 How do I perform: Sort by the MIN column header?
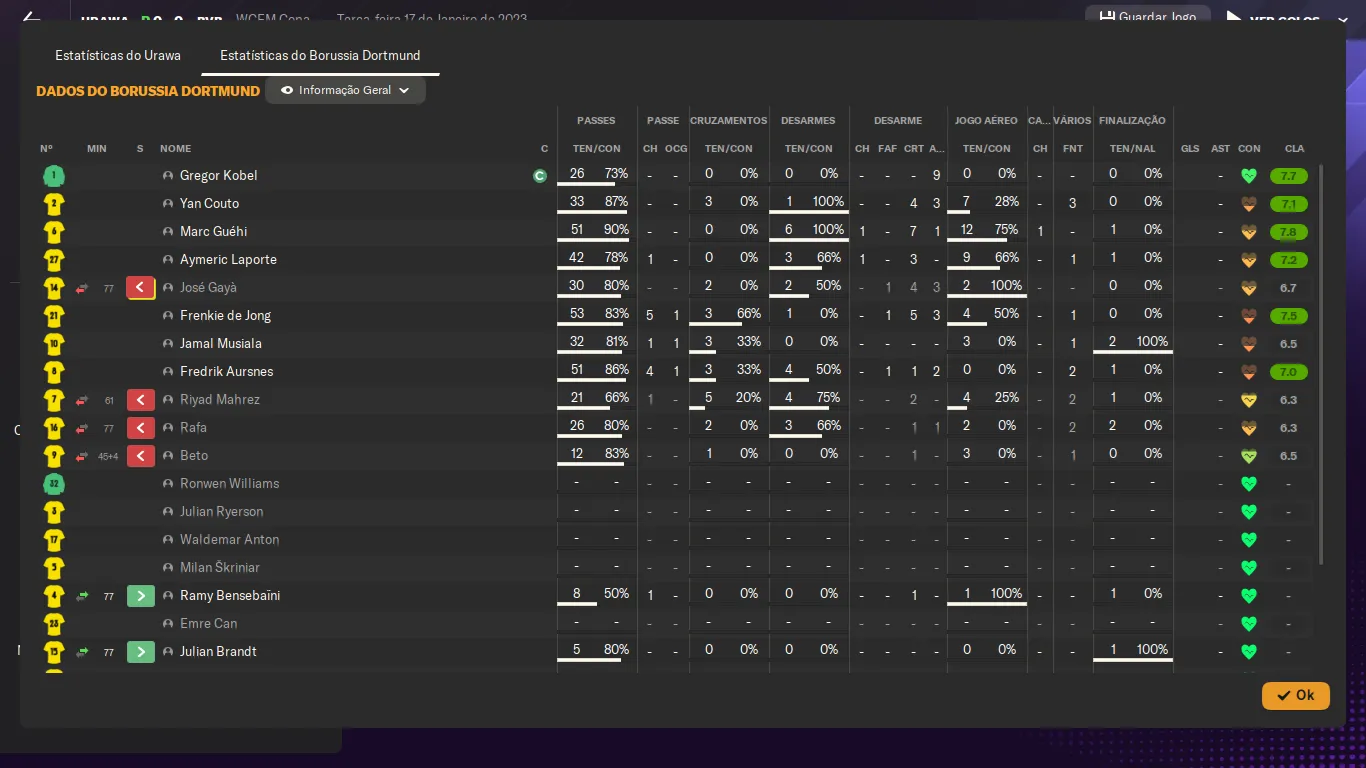click(96, 149)
